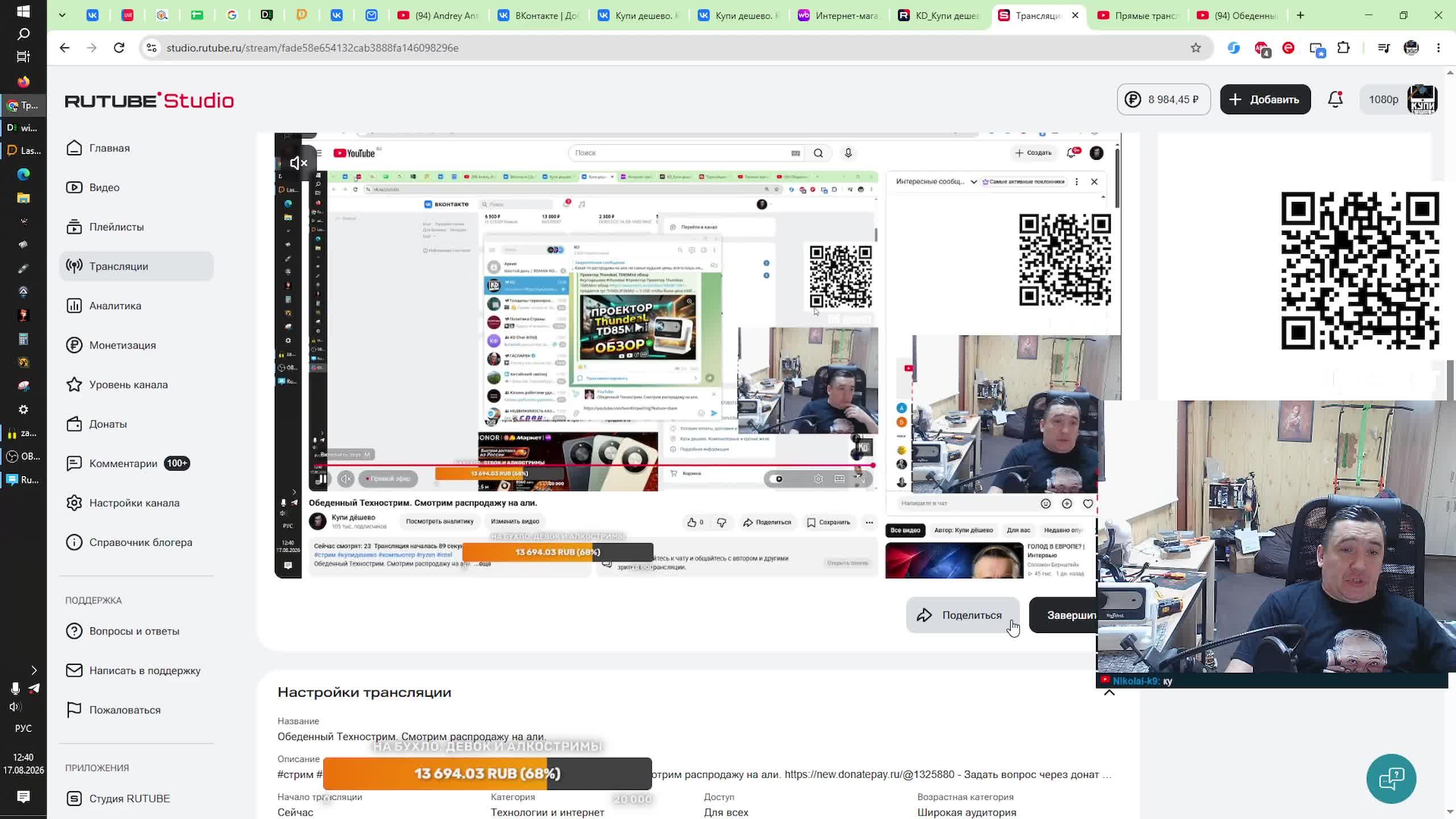Open Microsoft Edge from the taskbar
Viewport: 1456px width, 819px height.
point(23,175)
